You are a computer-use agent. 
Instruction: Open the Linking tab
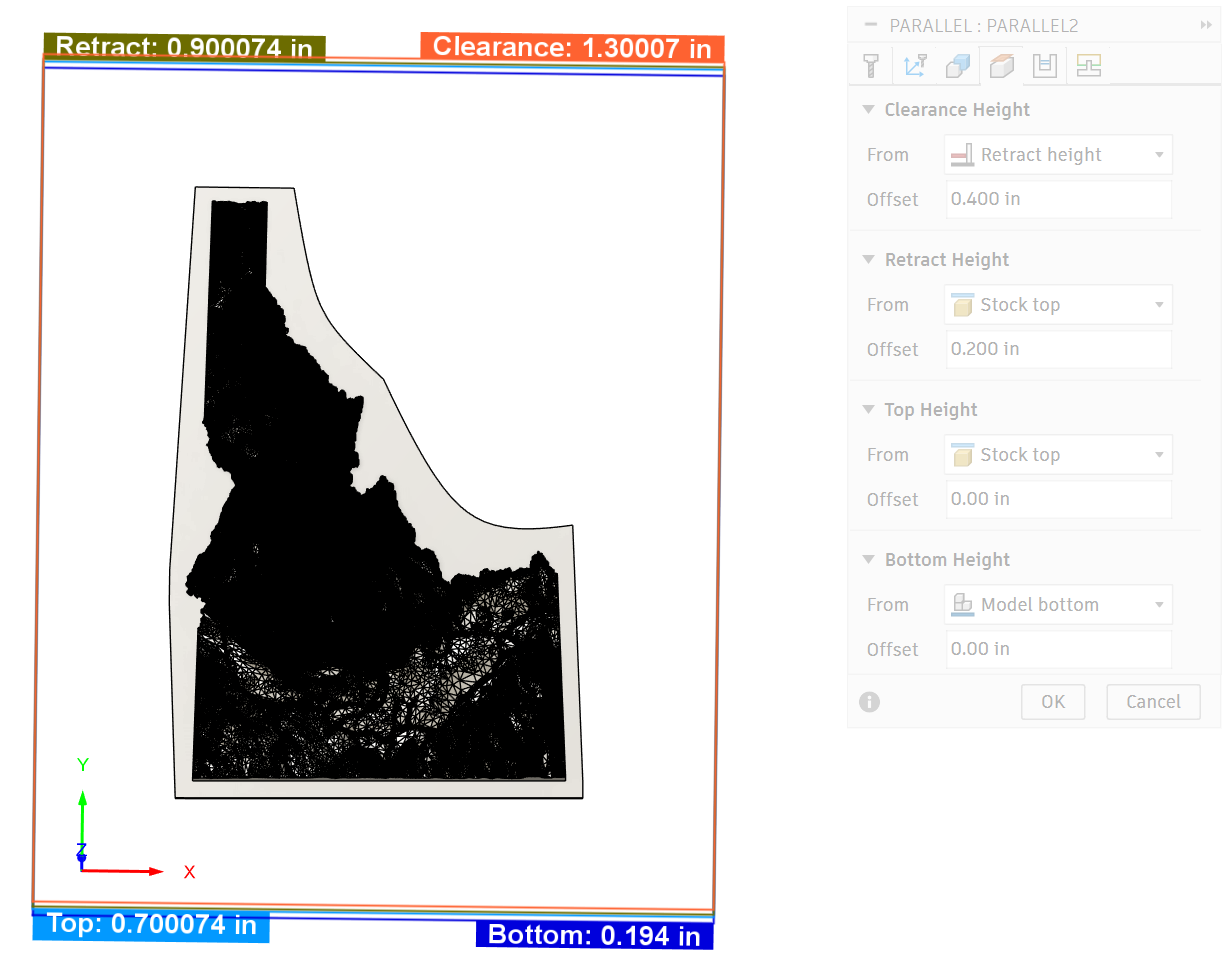[1088, 67]
